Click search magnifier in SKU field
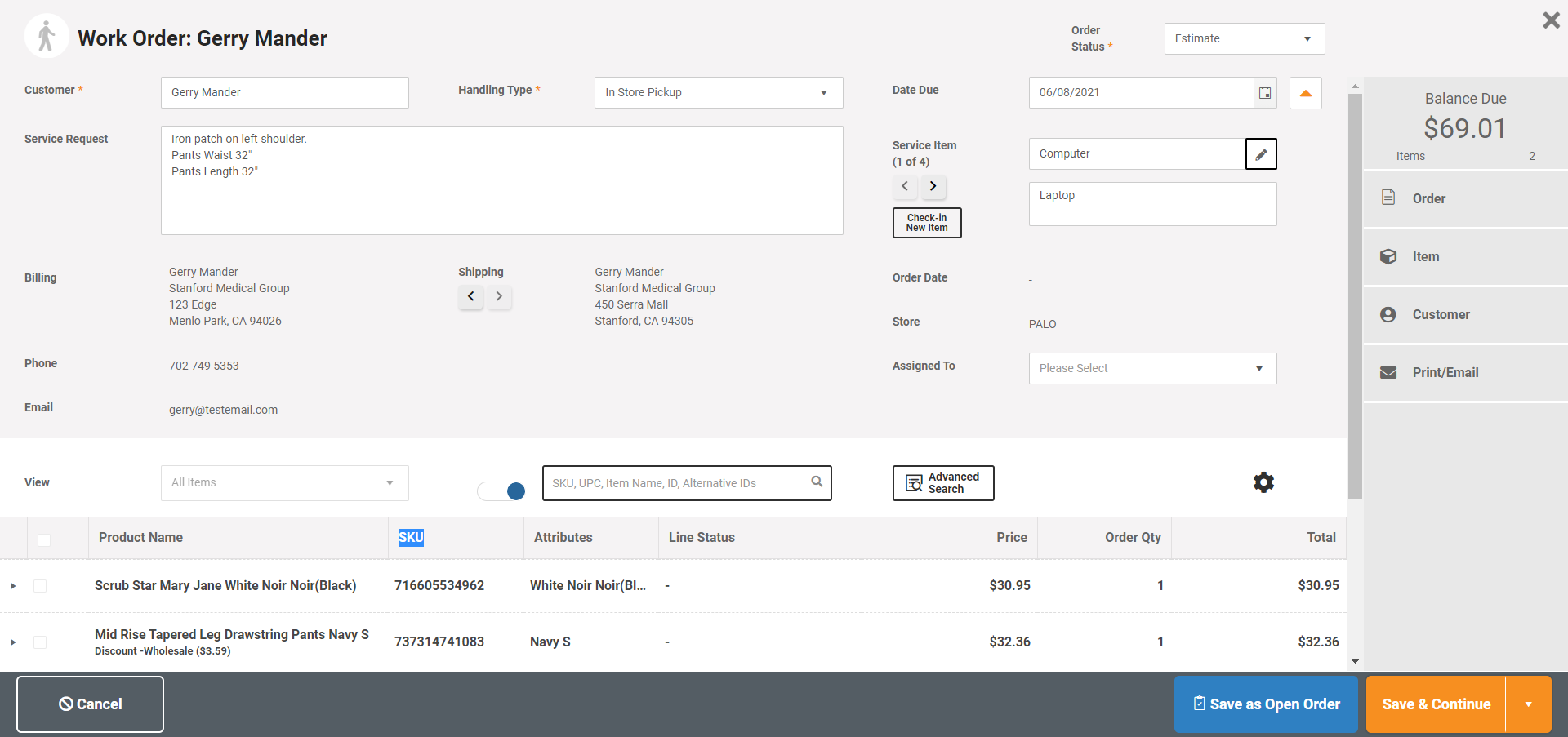 (x=817, y=482)
